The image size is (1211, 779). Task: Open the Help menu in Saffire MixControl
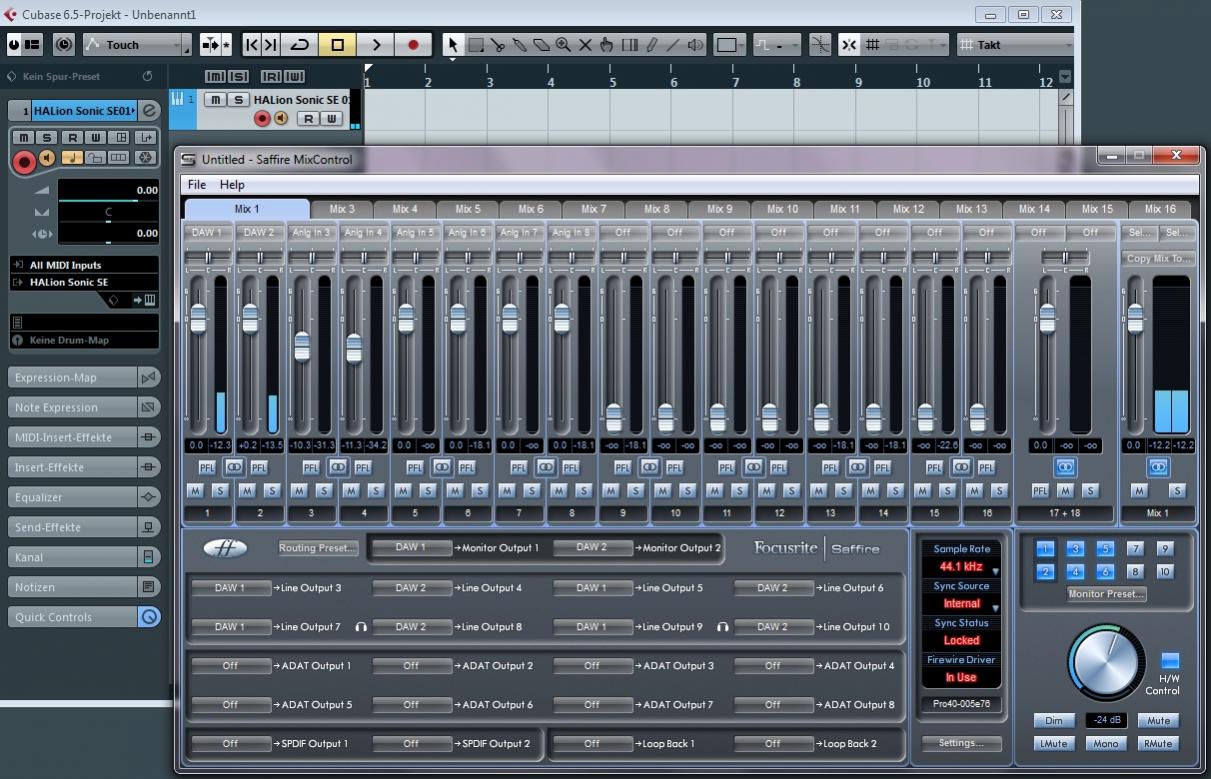tap(232, 185)
